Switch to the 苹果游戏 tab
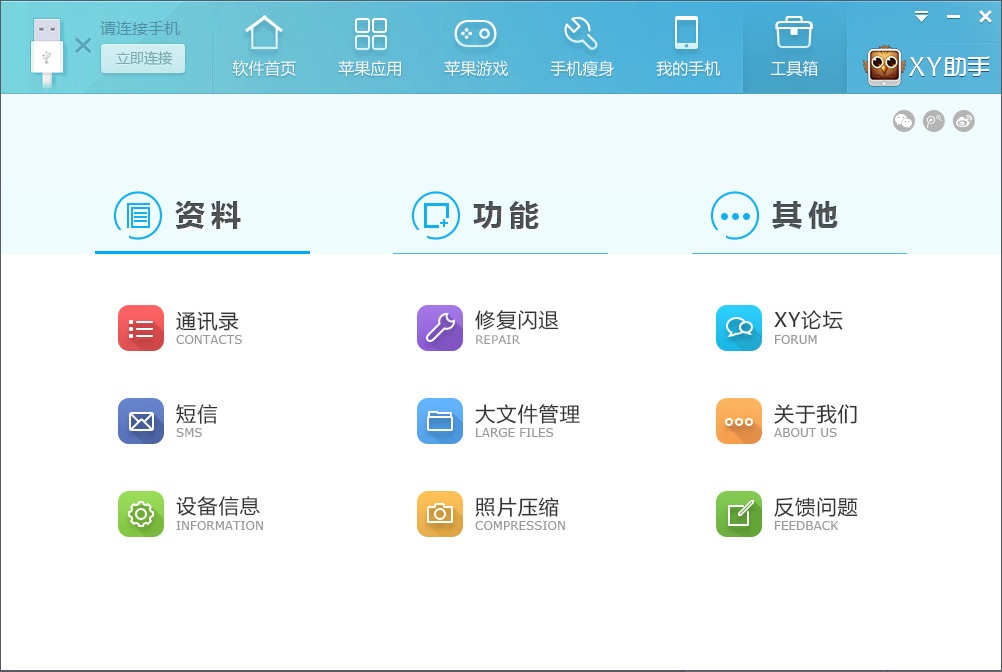This screenshot has height=672, width=1002. [x=476, y=46]
